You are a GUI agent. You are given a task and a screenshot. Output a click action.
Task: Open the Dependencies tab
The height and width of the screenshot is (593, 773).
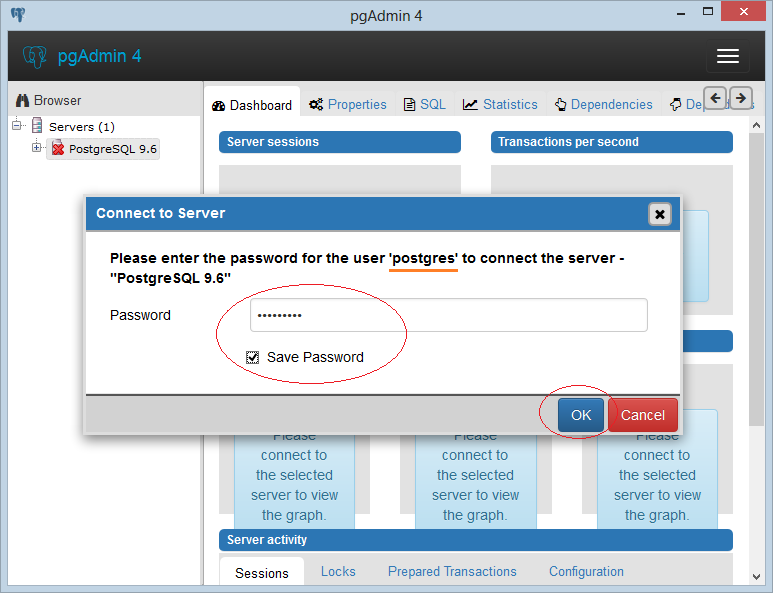coord(603,105)
